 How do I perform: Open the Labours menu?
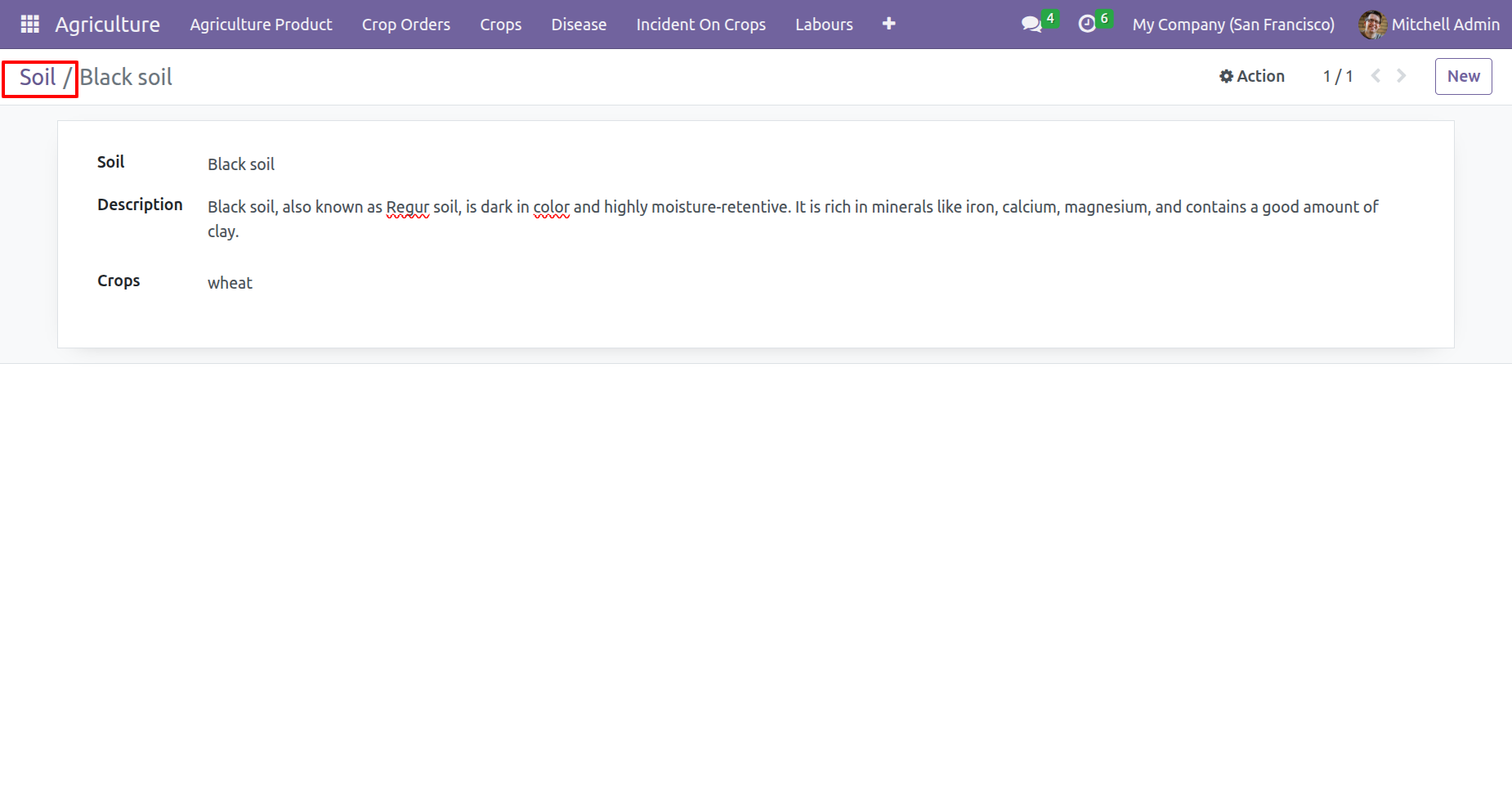tap(824, 25)
